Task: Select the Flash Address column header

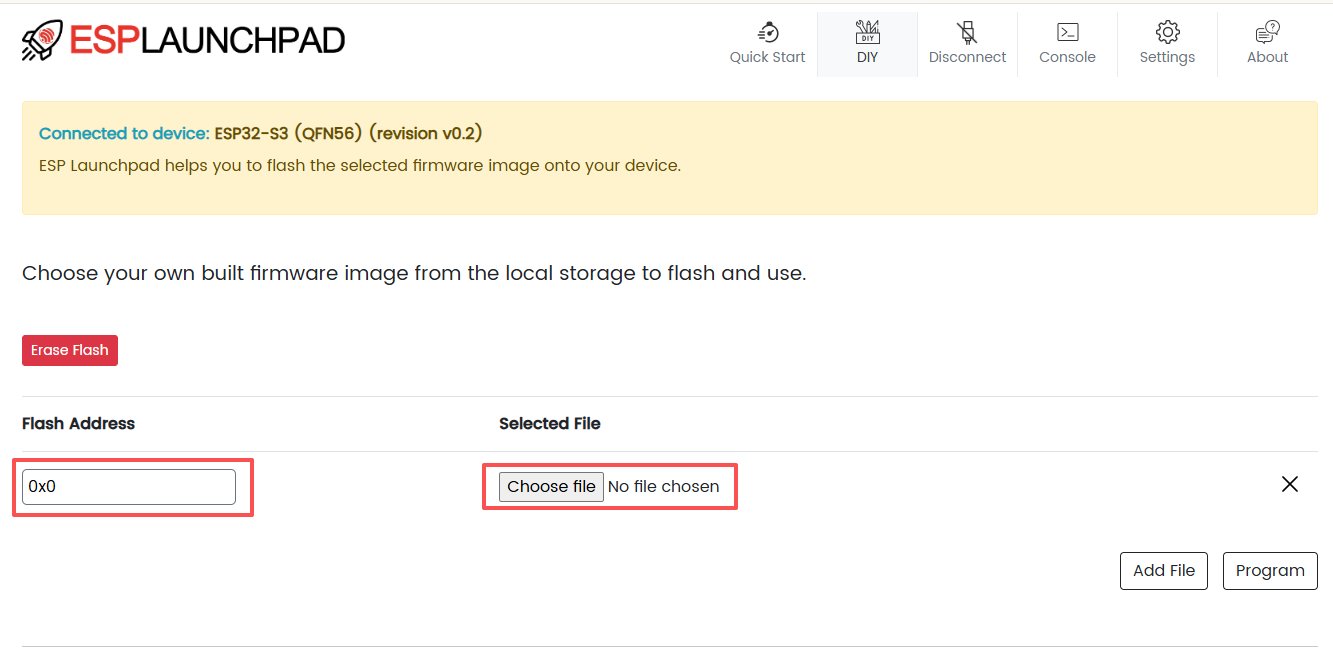Action: [x=78, y=424]
